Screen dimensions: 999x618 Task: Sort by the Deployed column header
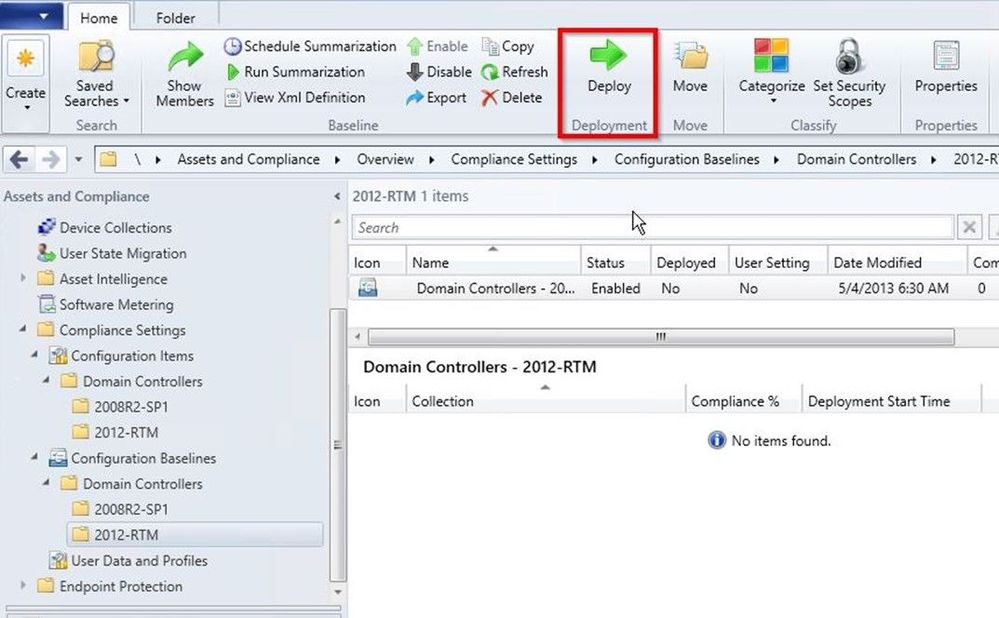689,262
